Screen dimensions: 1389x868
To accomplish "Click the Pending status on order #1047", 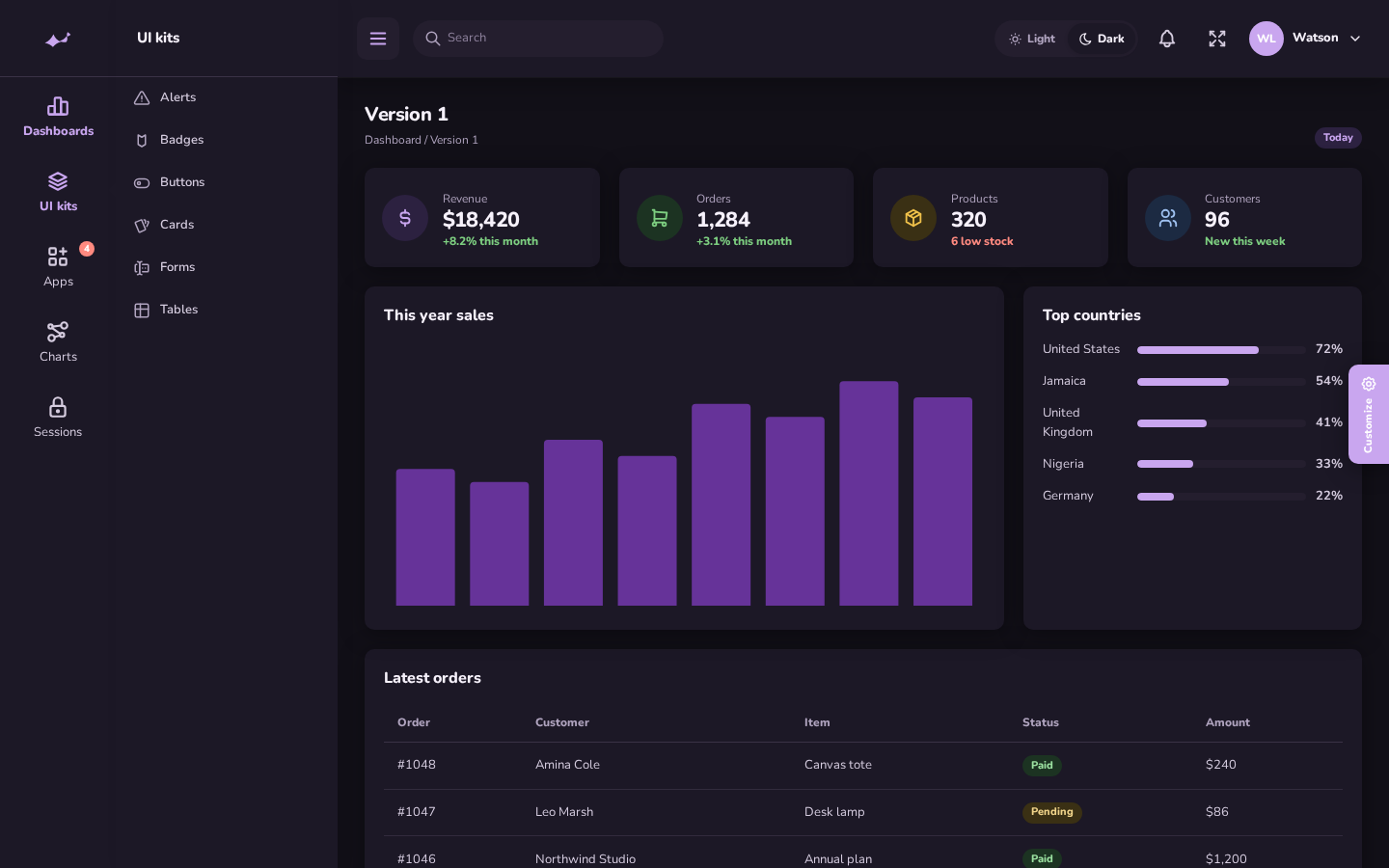I will point(1051,812).
